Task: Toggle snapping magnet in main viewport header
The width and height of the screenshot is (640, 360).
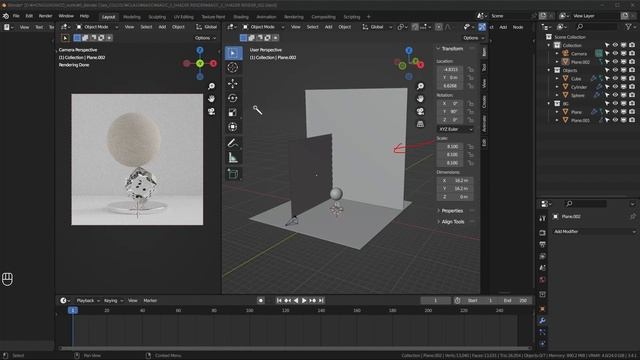Action: [415, 27]
